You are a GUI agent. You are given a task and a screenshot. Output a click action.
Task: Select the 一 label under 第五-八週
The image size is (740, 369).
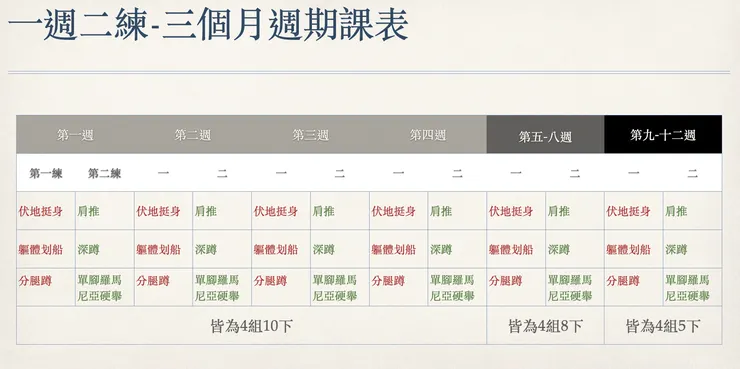click(516, 174)
